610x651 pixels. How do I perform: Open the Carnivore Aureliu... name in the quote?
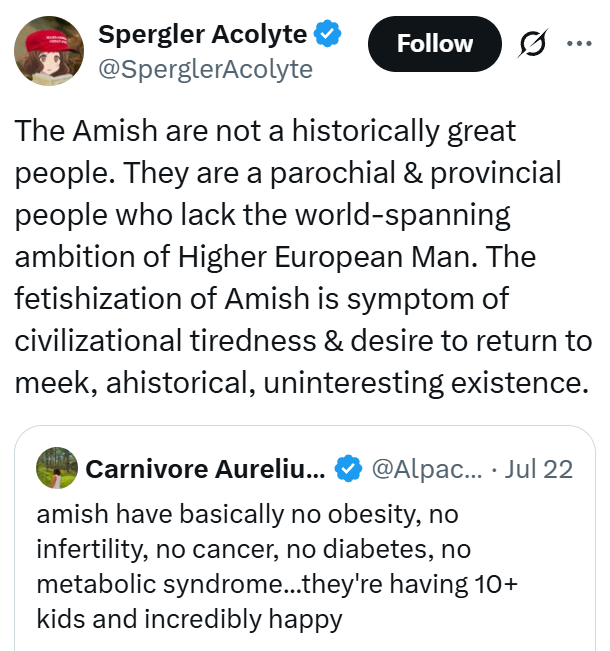pos(206,469)
